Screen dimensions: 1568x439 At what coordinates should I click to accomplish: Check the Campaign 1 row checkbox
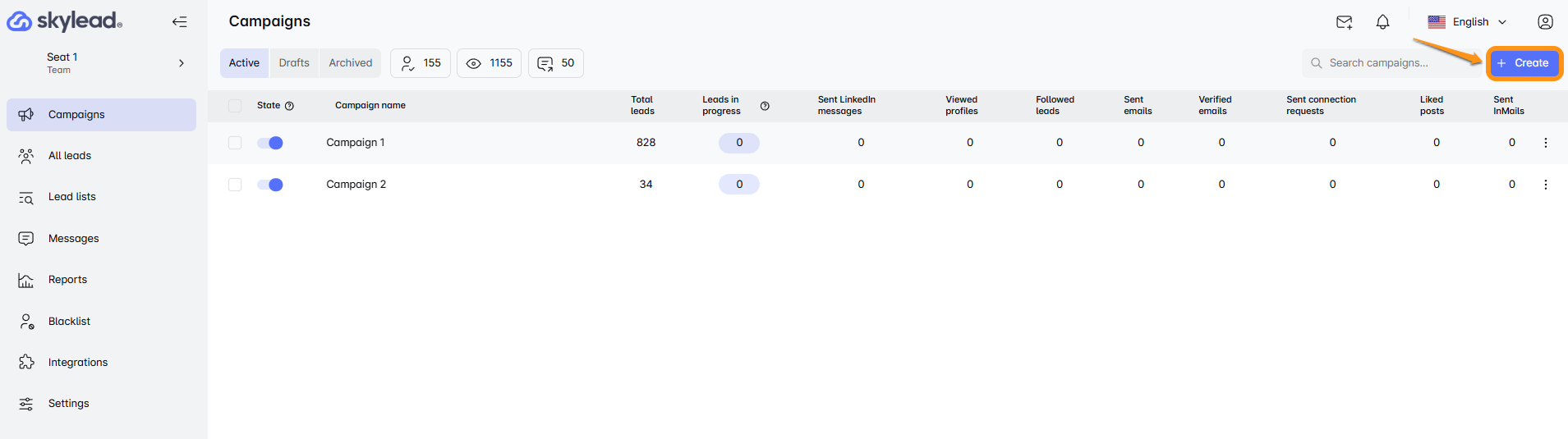tap(235, 143)
